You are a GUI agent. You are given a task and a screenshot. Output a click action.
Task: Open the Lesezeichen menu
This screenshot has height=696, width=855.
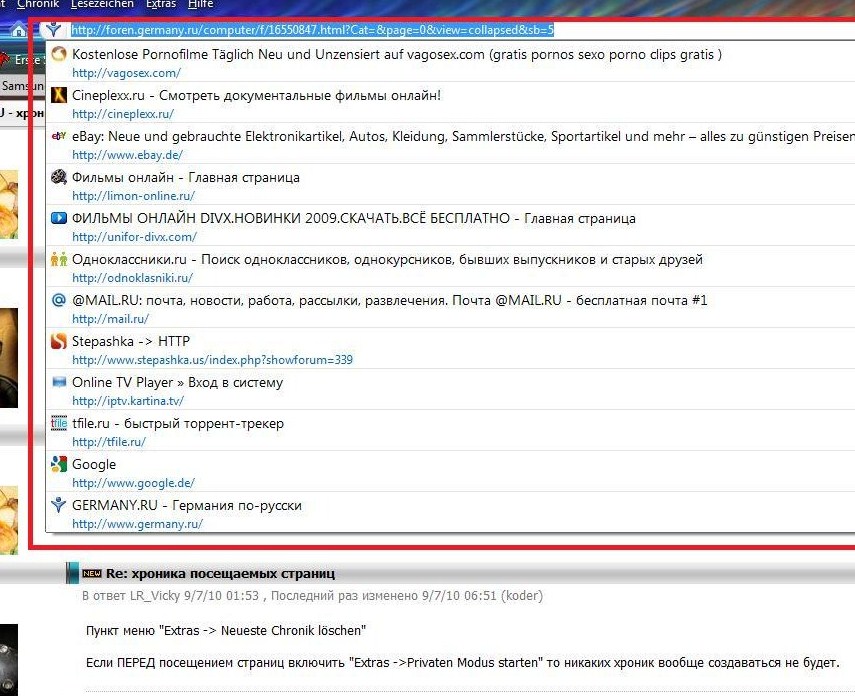click(102, 4)
